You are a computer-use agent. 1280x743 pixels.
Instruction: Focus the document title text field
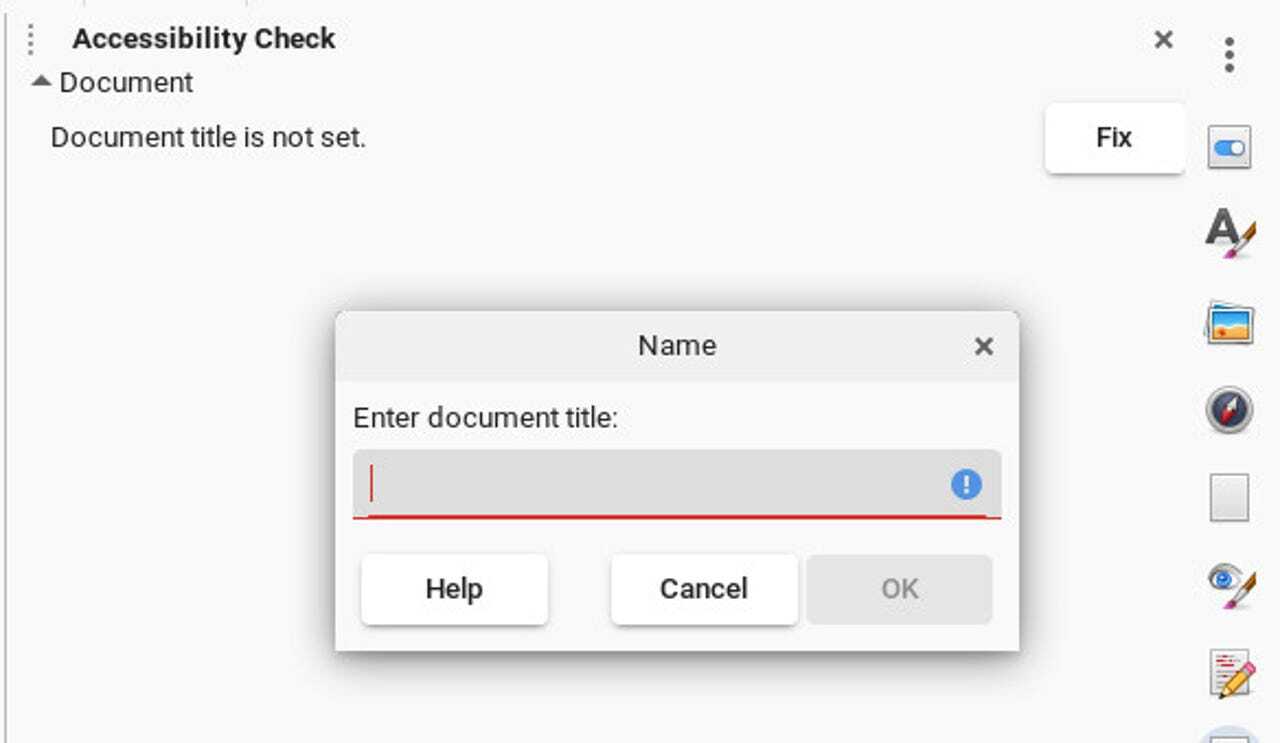tap(650, 485)
